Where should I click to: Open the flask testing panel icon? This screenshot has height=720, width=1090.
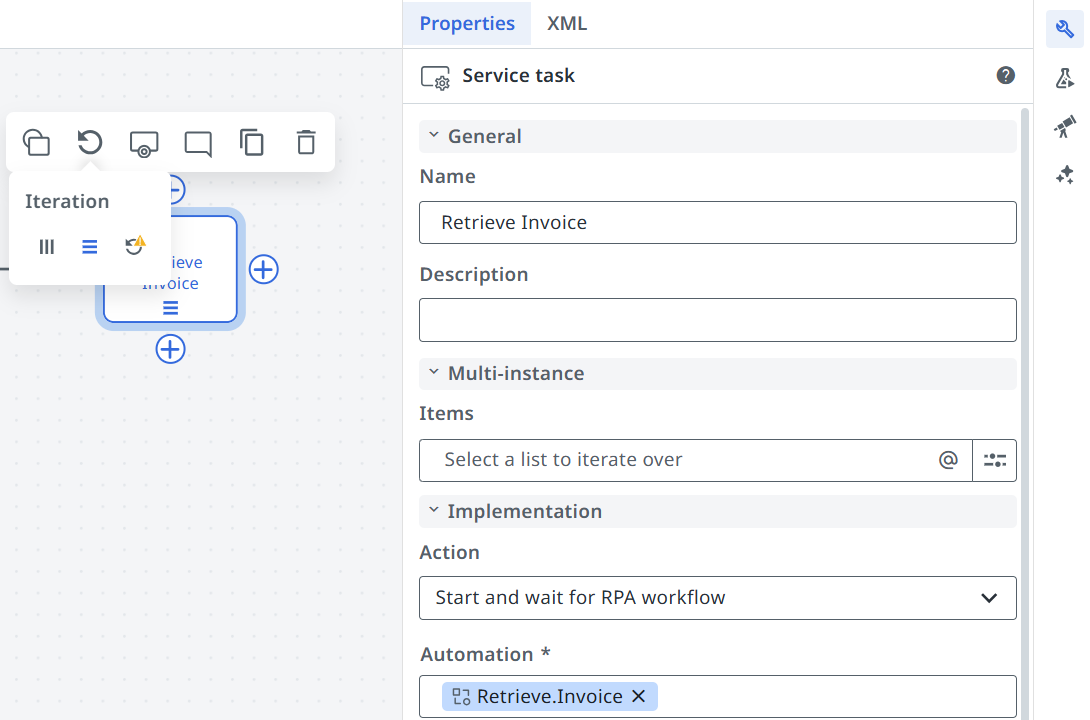pos(1064,78)
